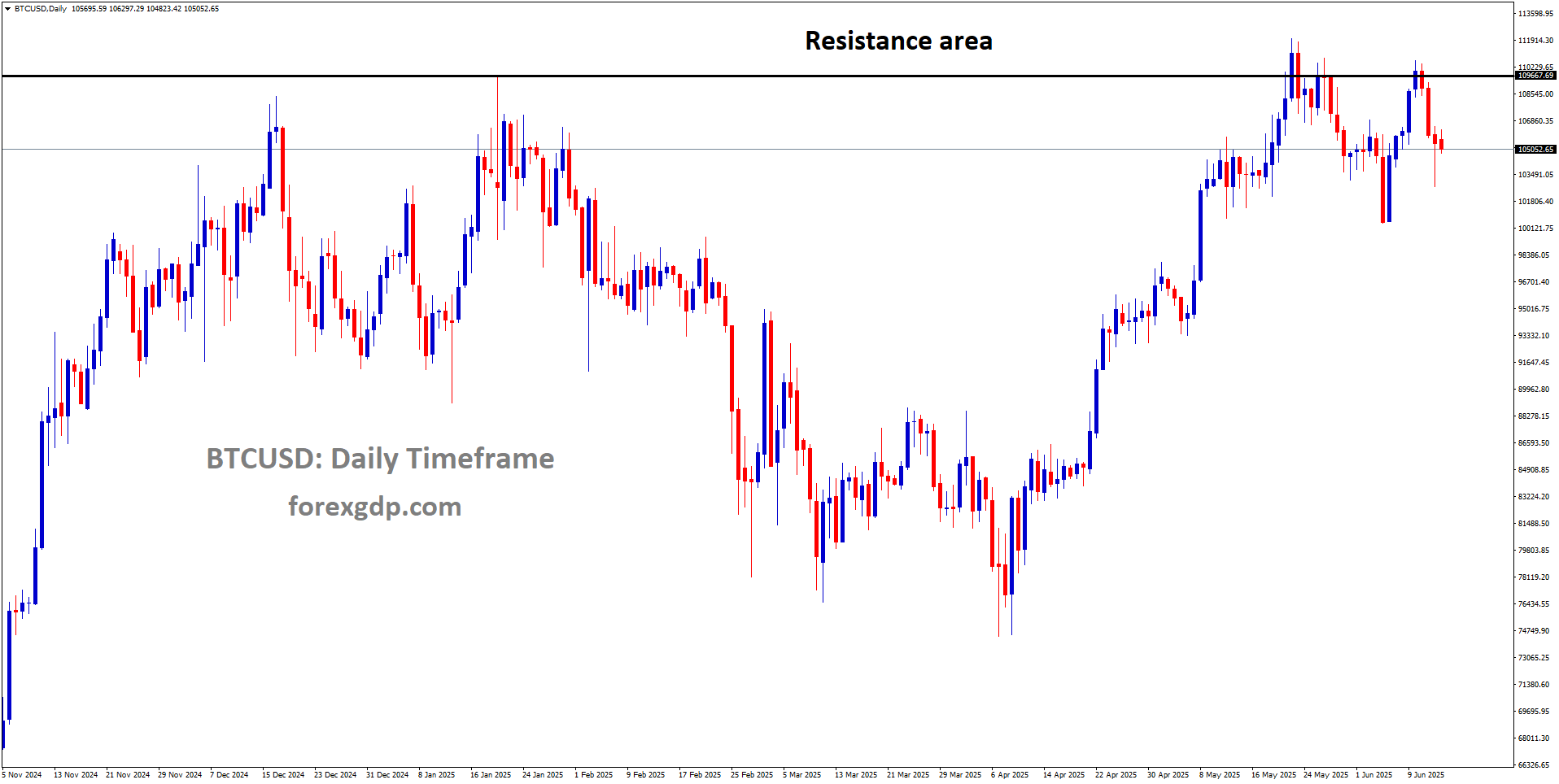Click the 83224.20 price scale label
1559x784 pixels.
click(x=1534, y=497)
